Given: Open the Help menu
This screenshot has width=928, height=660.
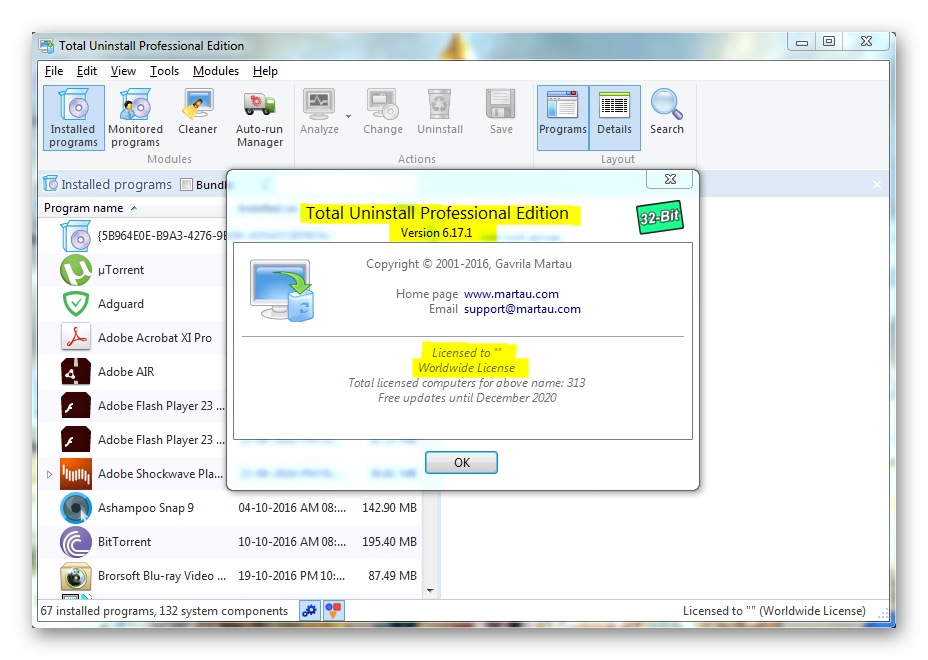Looking at the screenshot, I should [x=265, y=71].
